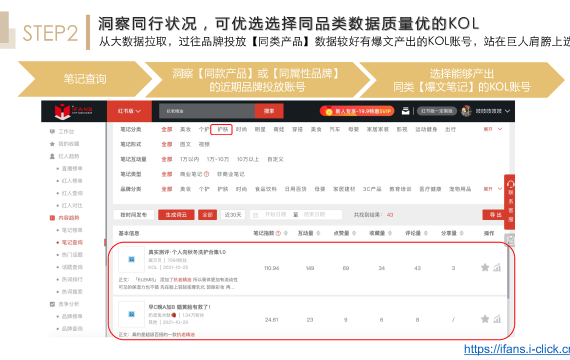The width and height of the screenshot is (570, 360).
Task: Click the search keyword input field
Action: pos(207,111)
